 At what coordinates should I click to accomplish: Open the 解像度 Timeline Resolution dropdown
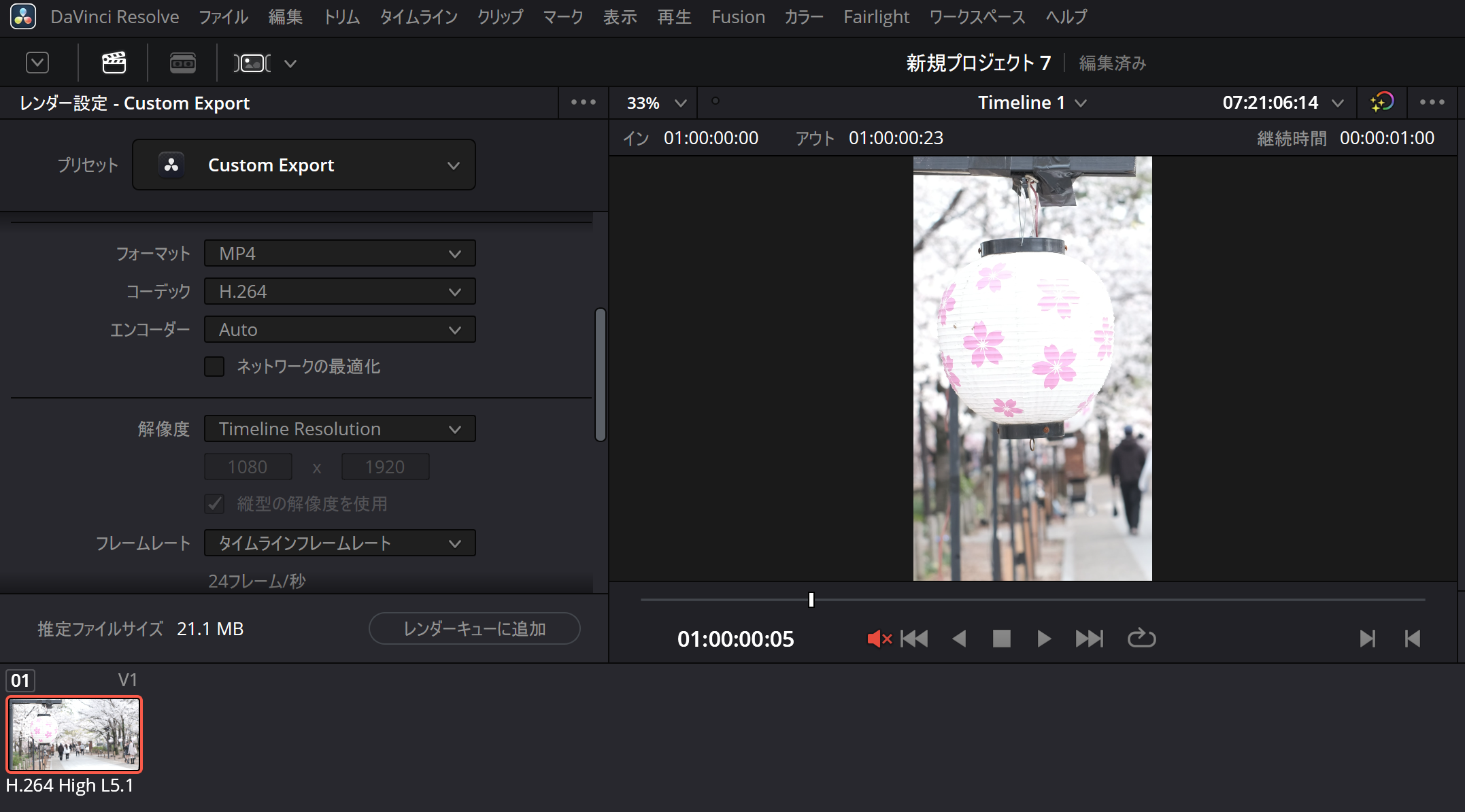click(339, 429)
